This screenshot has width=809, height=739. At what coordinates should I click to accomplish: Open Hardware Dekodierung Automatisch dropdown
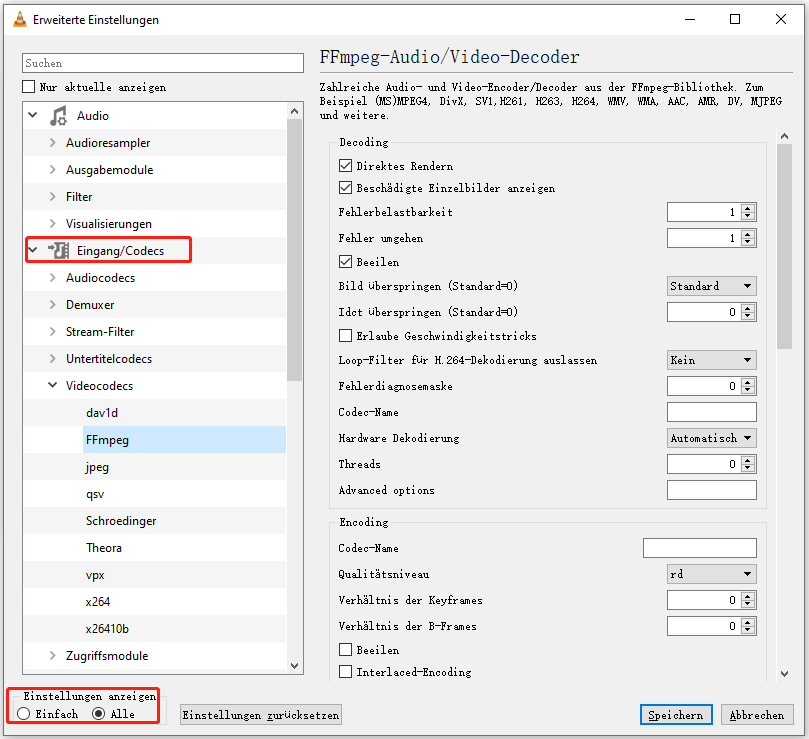click(711, 438)
